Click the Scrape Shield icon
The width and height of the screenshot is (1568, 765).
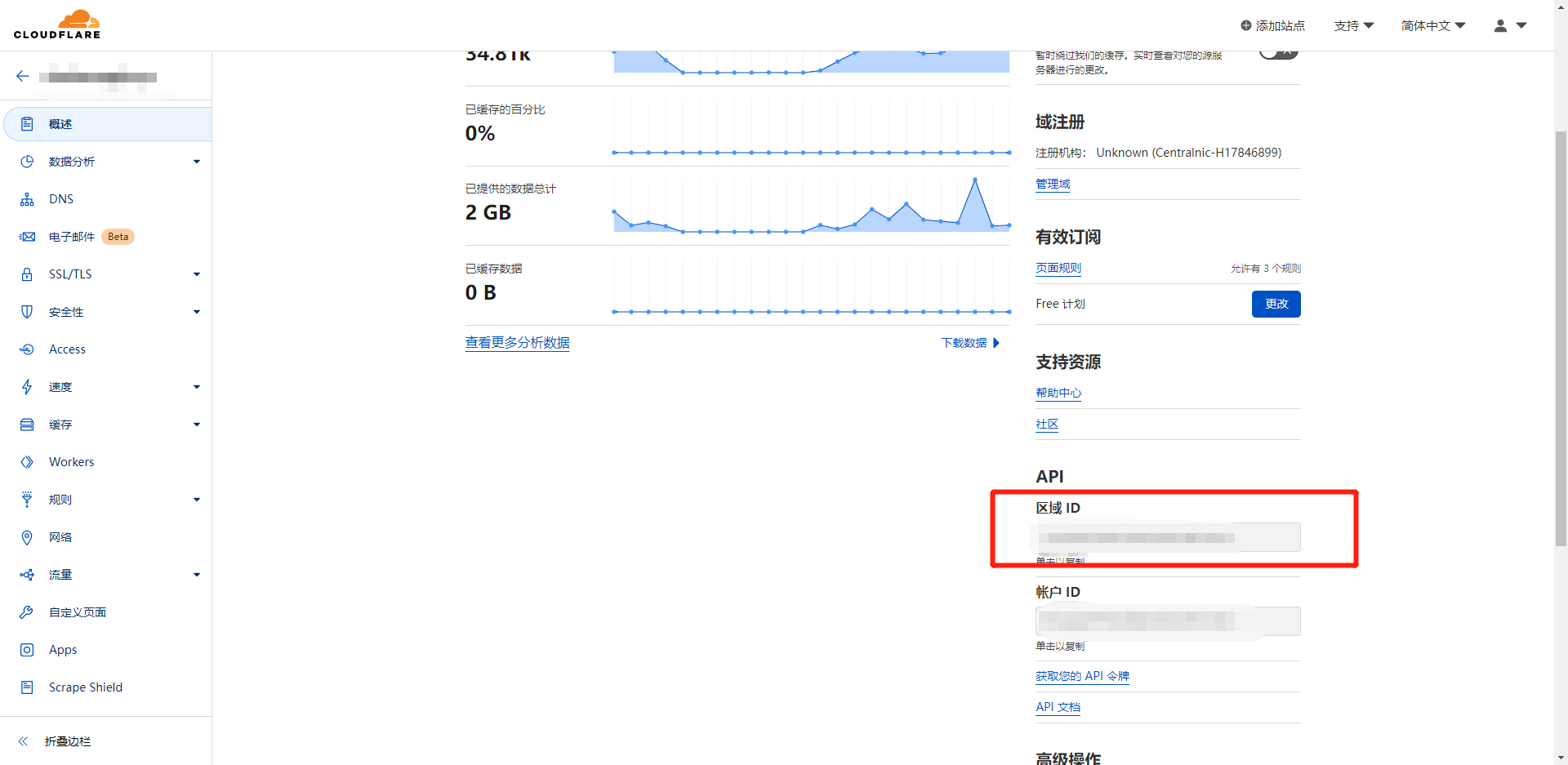click(x=27, y=687)
